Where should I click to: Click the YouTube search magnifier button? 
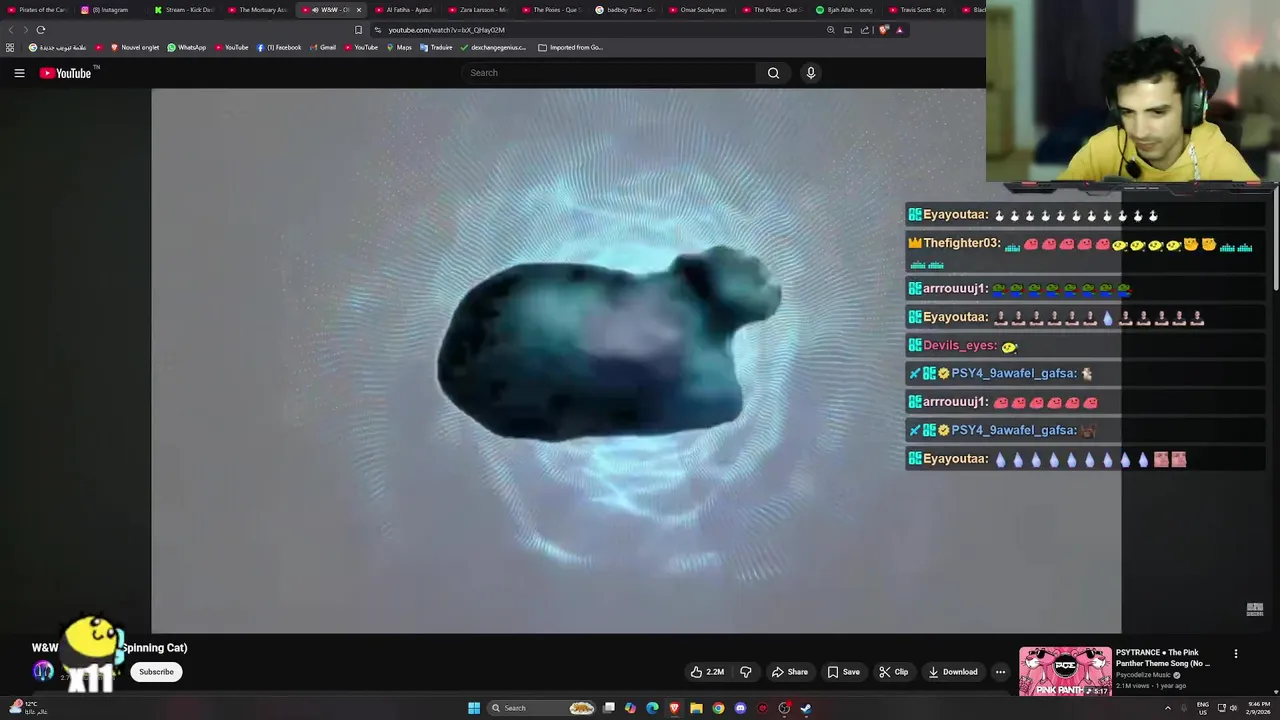point(773,73)
